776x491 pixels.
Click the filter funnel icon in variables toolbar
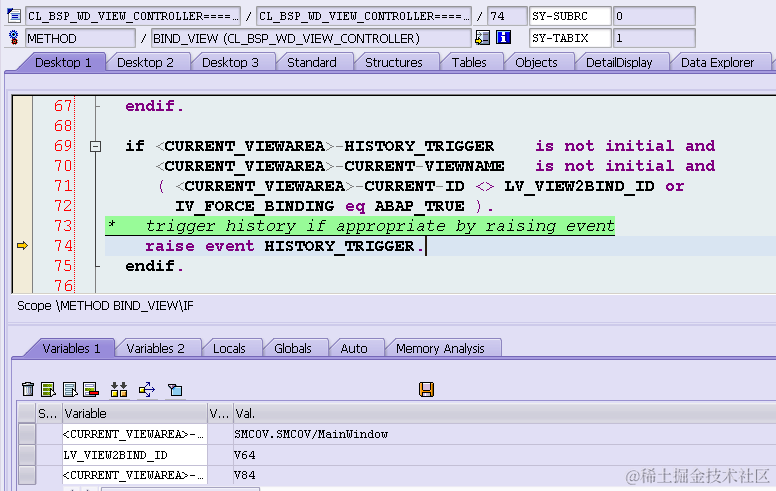point(175,390)
